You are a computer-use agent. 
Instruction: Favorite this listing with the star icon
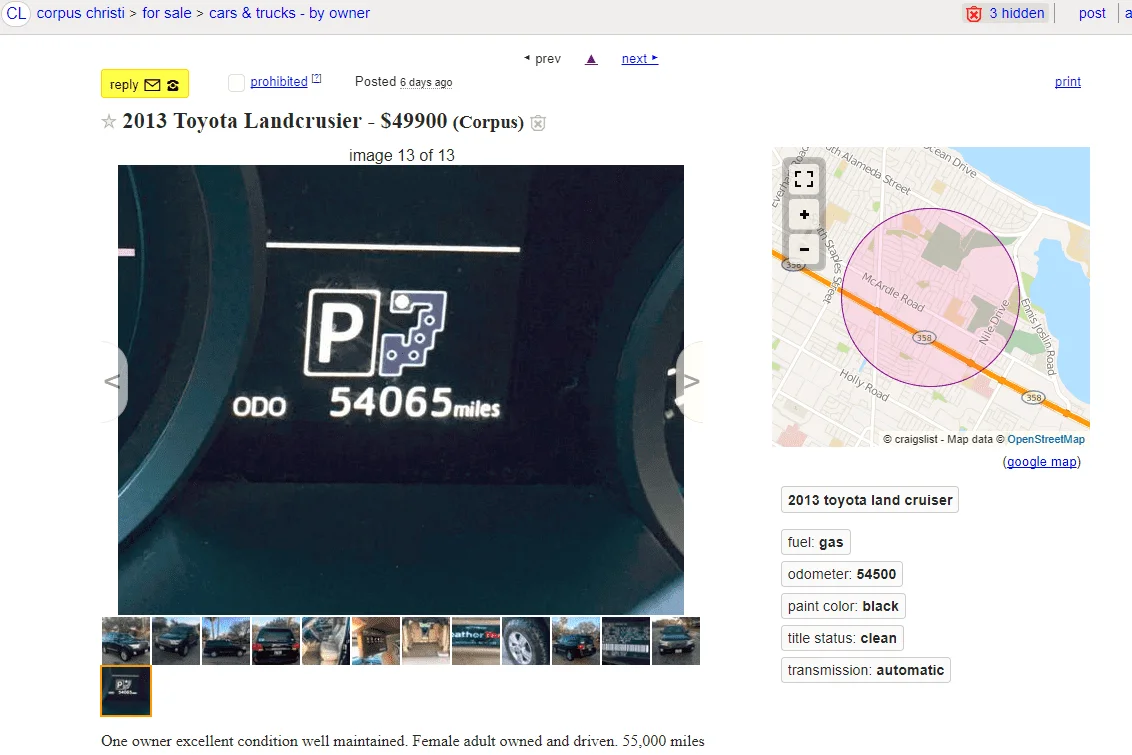[109, 122]
